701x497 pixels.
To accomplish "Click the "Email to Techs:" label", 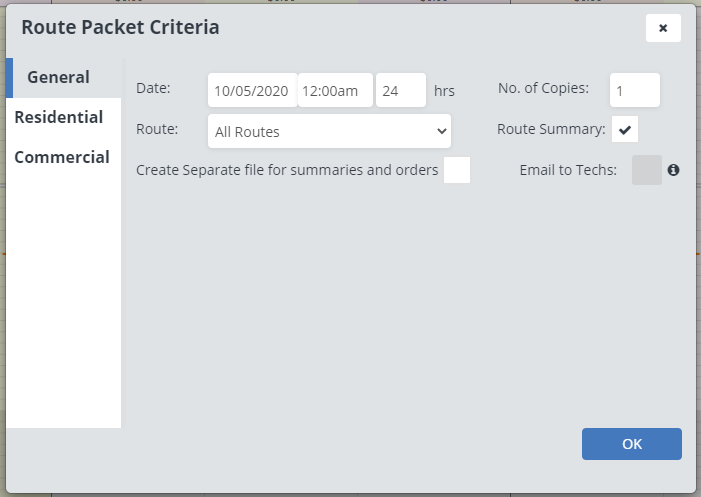I will pos(568,170).
